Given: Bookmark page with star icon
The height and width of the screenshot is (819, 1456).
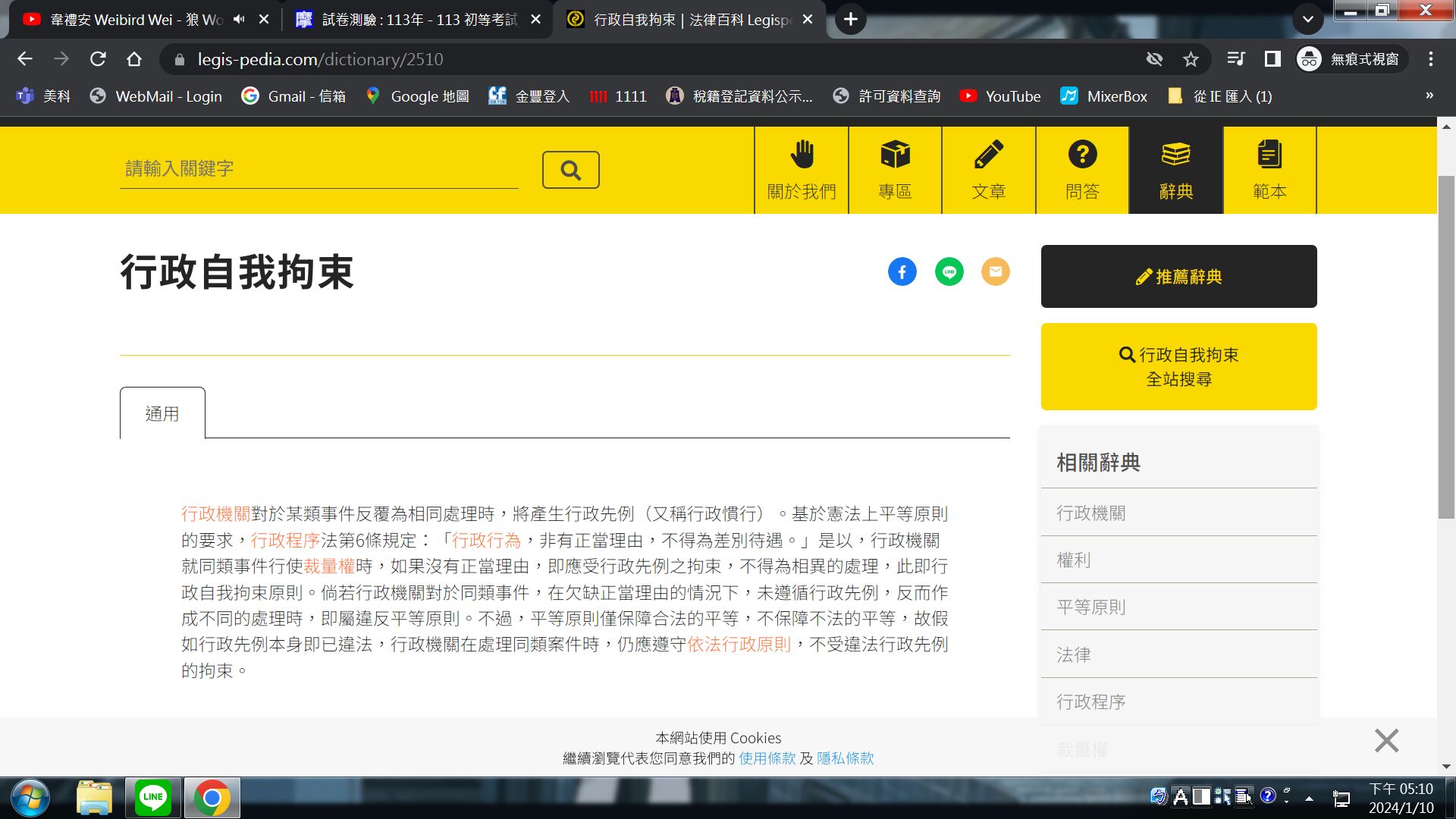Looking at the screenshot, I should point(1191,59).
